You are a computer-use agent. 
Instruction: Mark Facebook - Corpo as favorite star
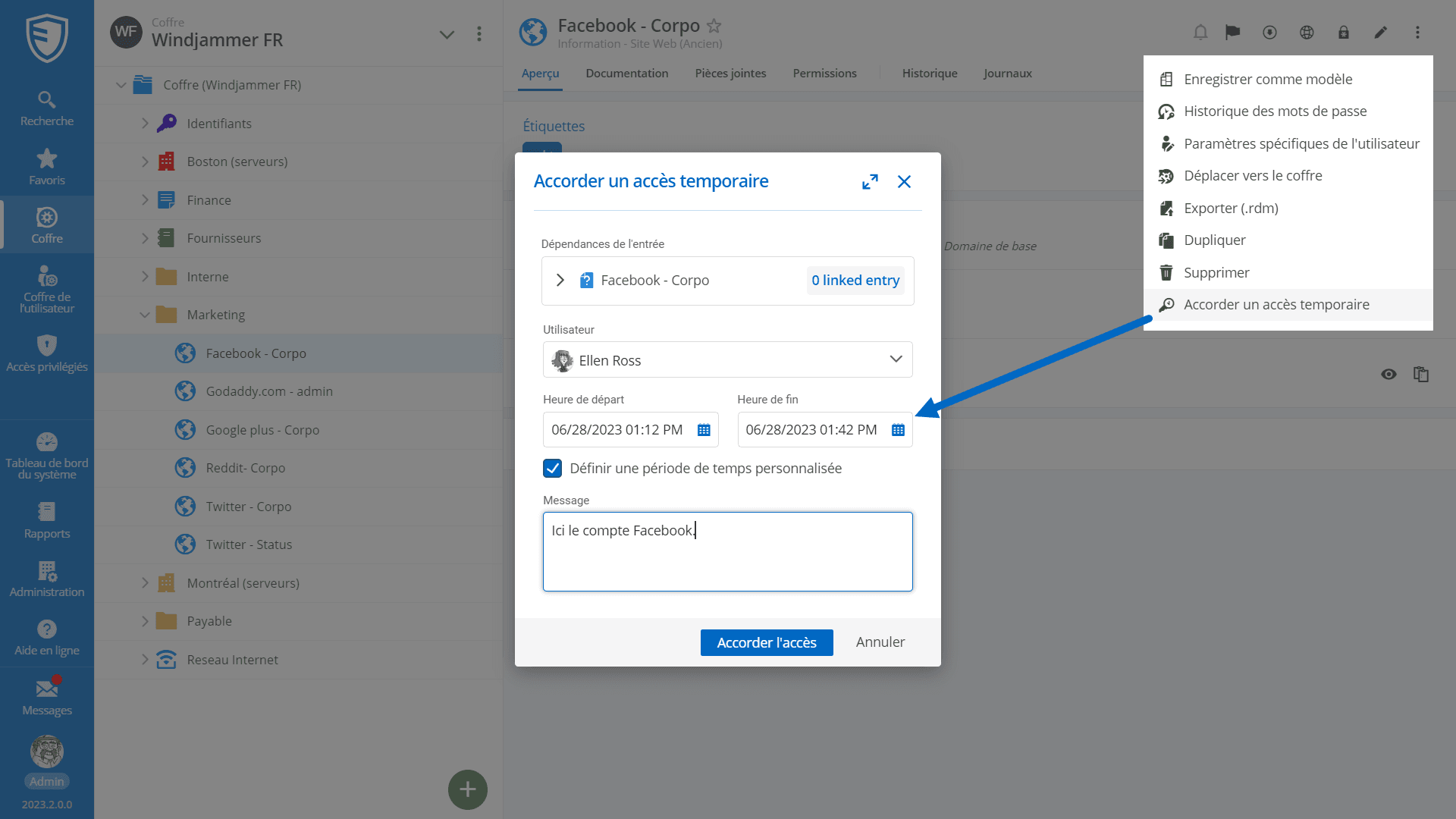coord(714,26)
